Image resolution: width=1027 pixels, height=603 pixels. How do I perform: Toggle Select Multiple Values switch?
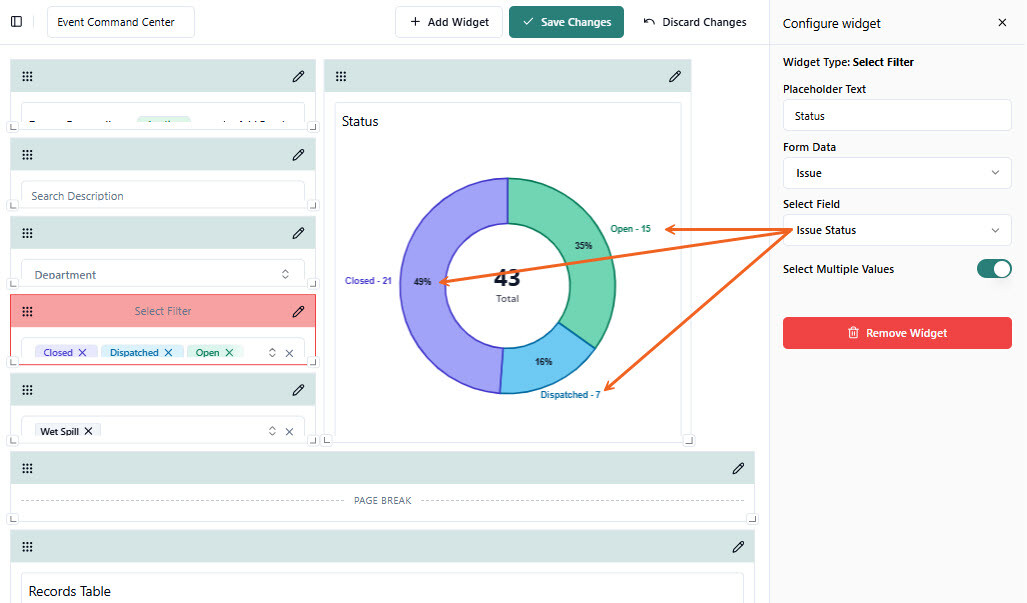point(994,269)
